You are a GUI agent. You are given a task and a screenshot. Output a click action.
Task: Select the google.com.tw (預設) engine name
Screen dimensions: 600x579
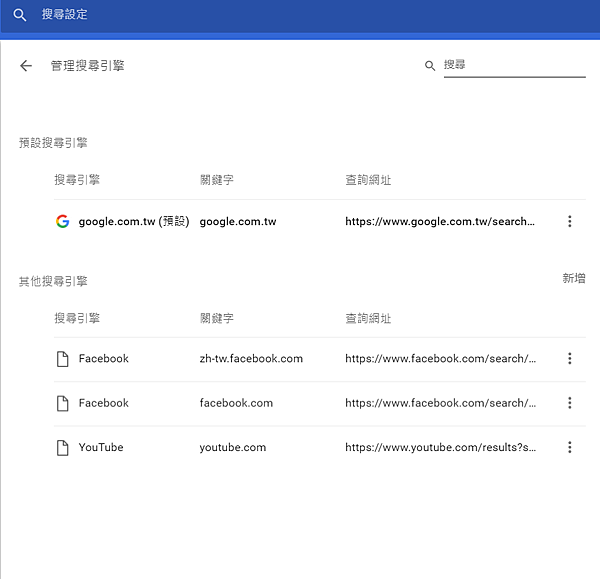click(x=134, y=222)
